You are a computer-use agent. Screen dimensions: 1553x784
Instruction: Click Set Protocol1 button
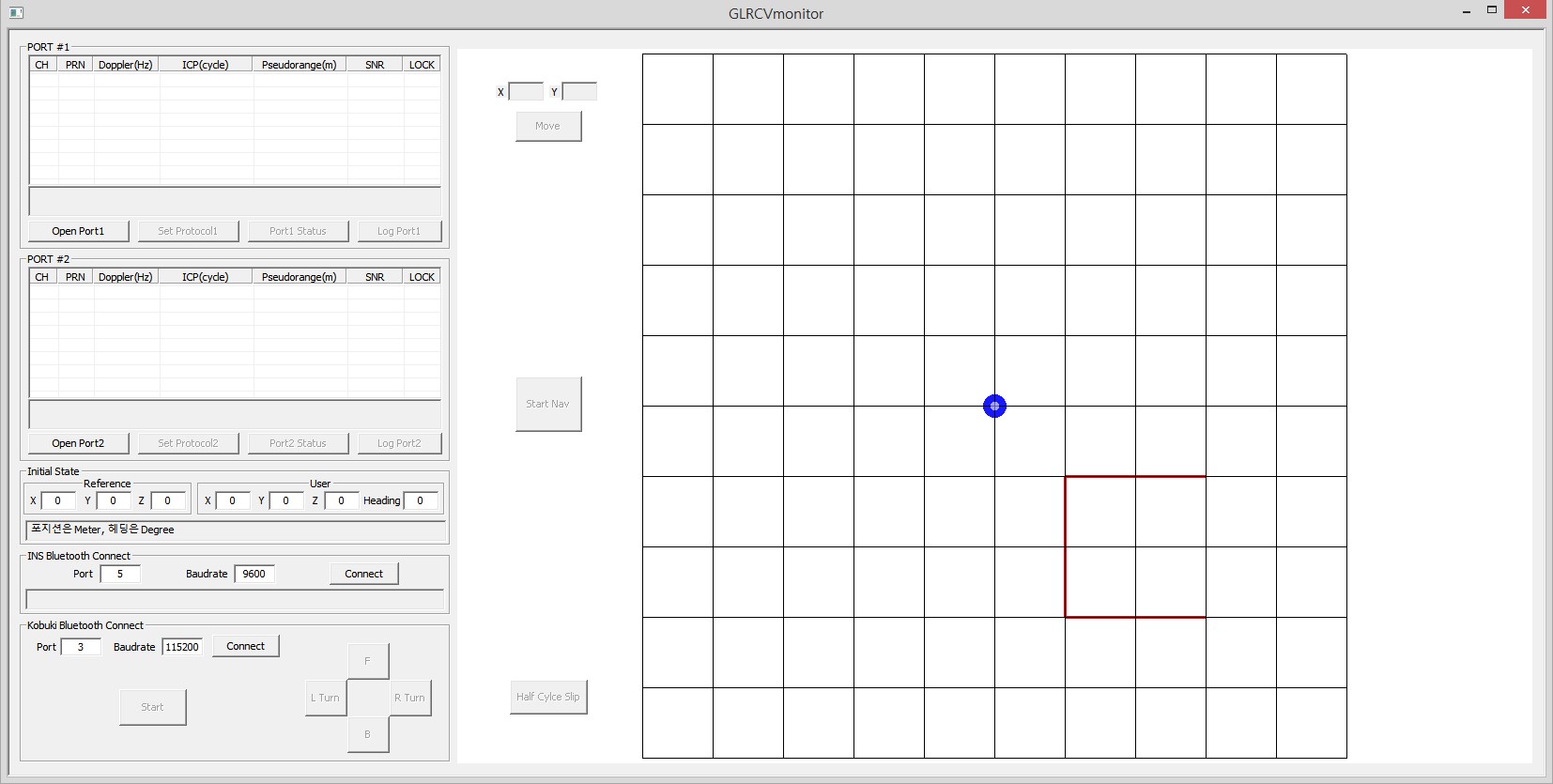tap(188, 231)
